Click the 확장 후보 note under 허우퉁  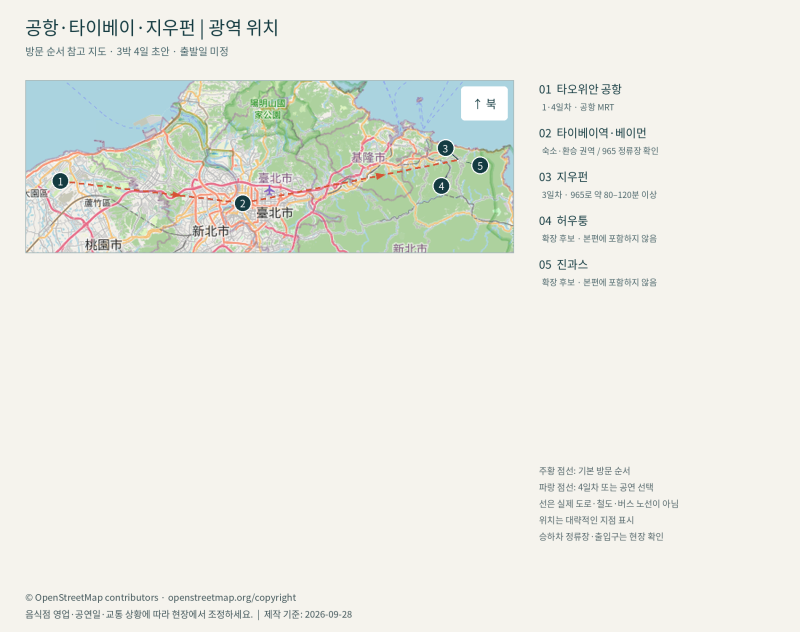pos(599,239)
